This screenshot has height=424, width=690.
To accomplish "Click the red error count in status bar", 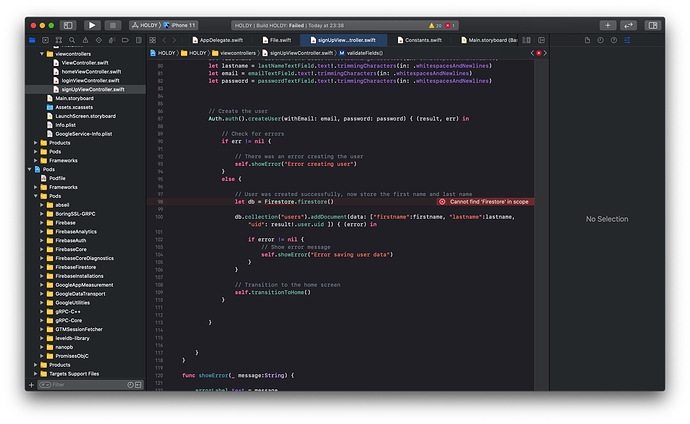I will (x=450, y=26).
